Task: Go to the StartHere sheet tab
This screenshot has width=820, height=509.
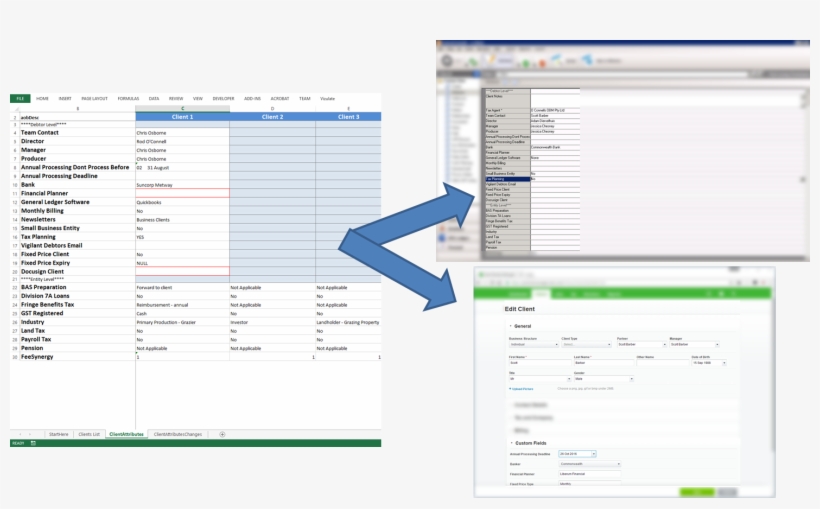Action: point(59,434)
